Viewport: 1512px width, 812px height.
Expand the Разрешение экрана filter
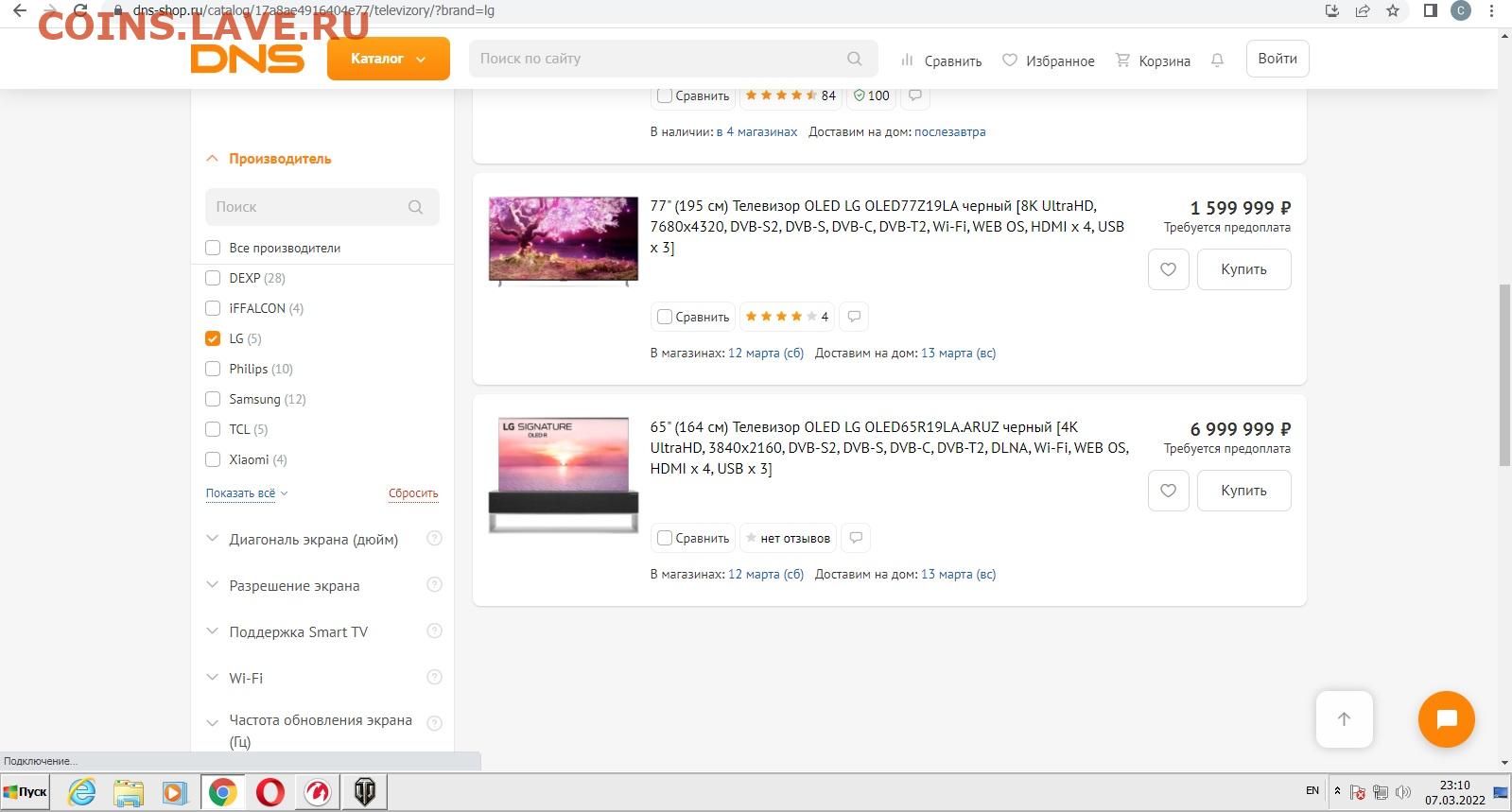click(x=284, y=586)
